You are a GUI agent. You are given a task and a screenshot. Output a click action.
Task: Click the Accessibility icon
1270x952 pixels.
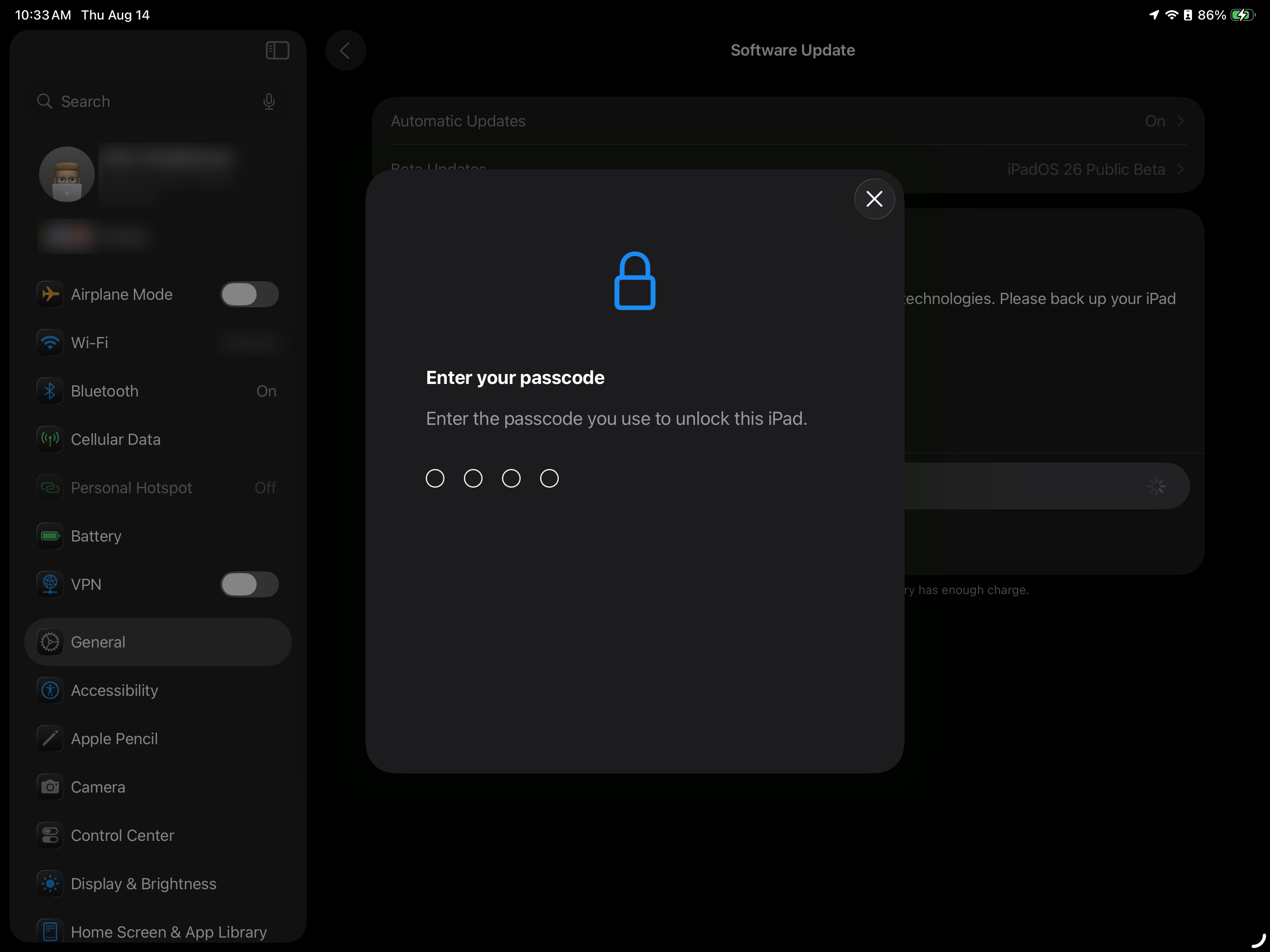(50, 690)
